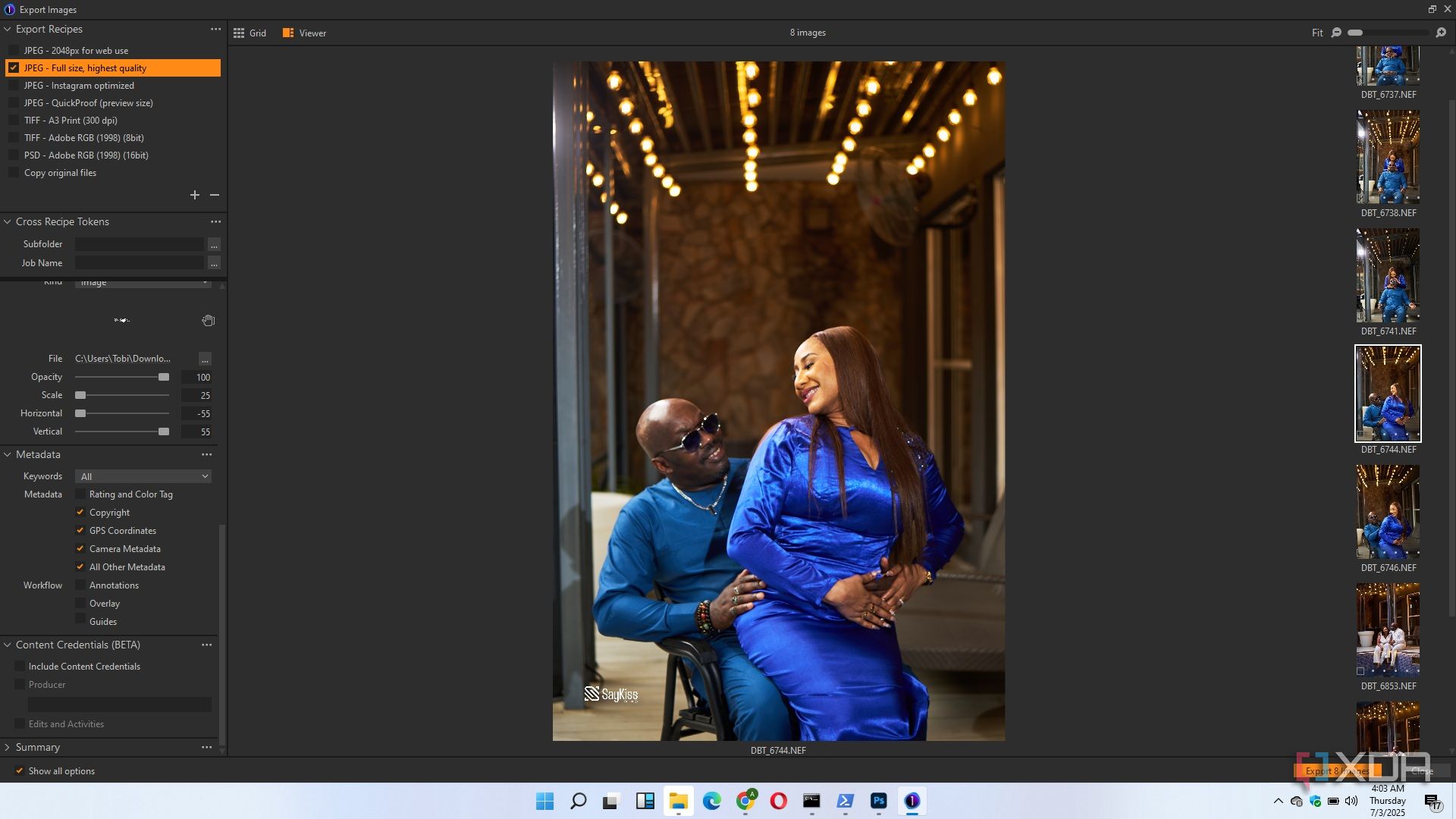Browse for watermark file path

click(205, 359)
